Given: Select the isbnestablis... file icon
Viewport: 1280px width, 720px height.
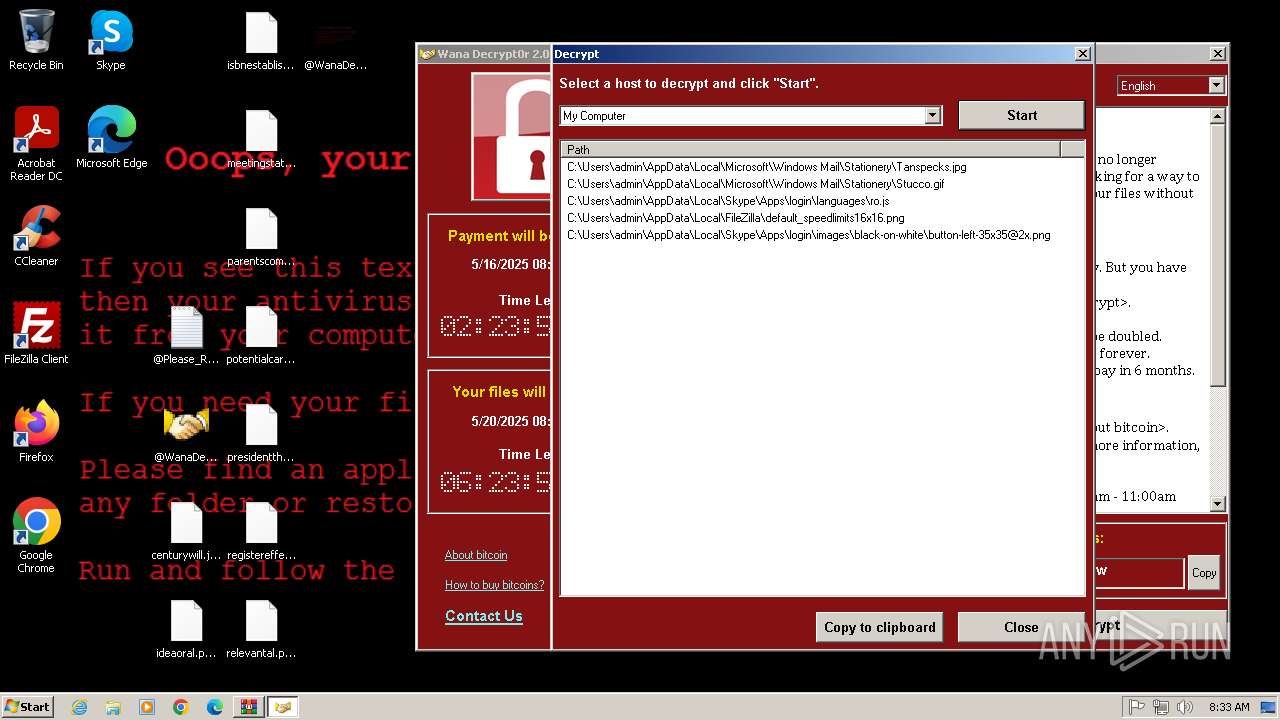Looking at the screenshot, I should coord(261,42).
